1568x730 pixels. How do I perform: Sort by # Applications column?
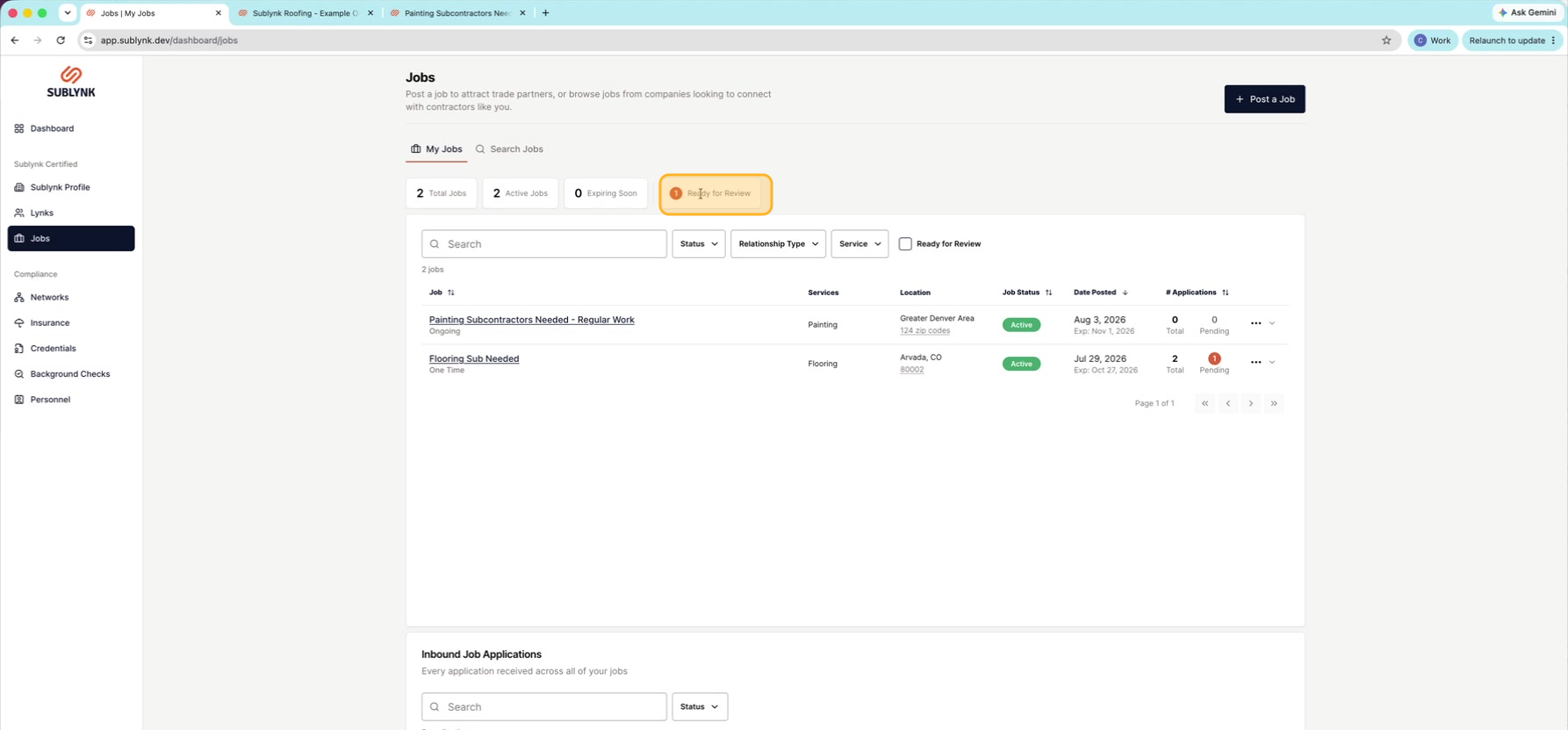[1198, 293]
